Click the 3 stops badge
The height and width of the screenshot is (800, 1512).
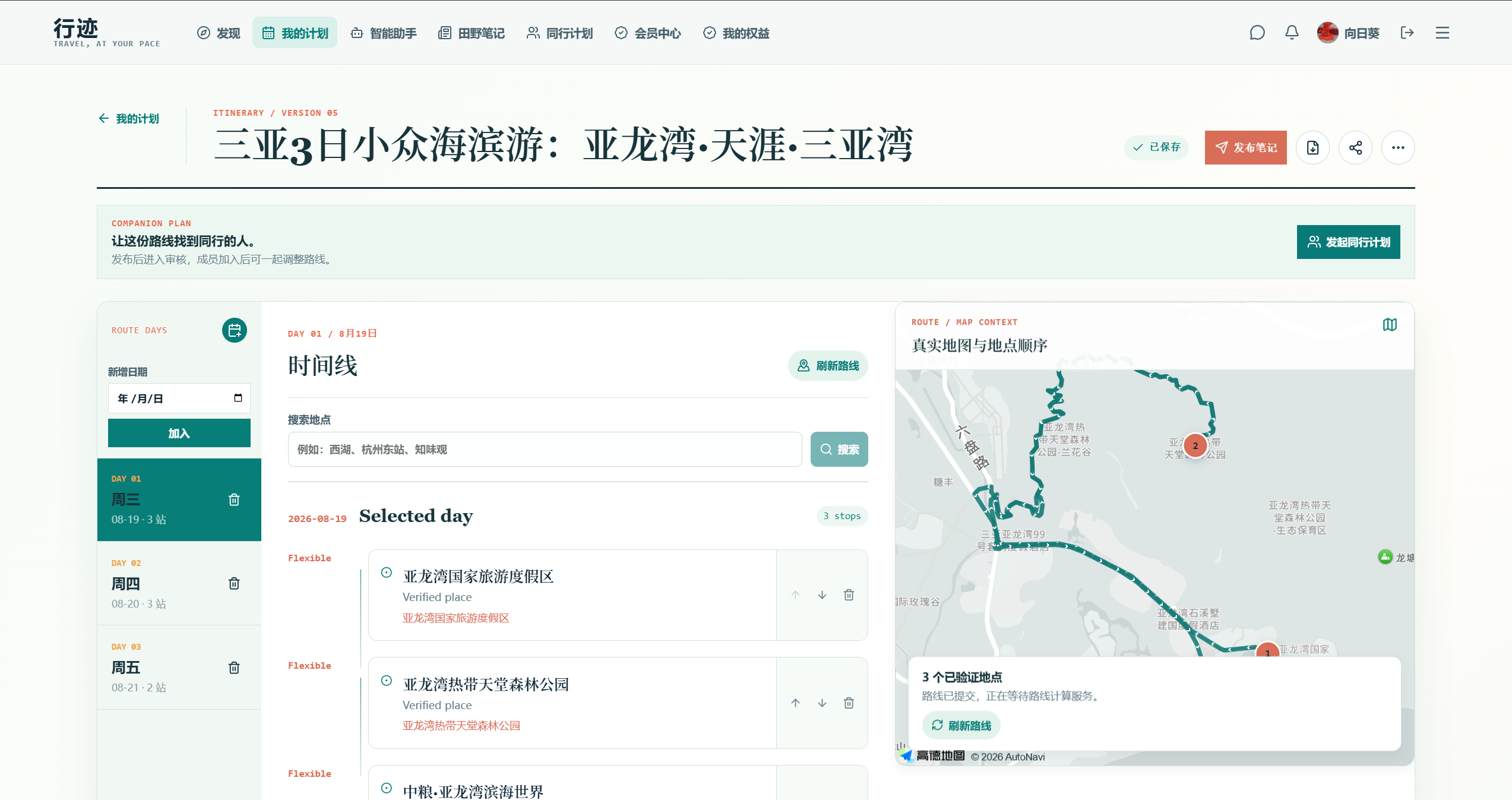point(842,516)
